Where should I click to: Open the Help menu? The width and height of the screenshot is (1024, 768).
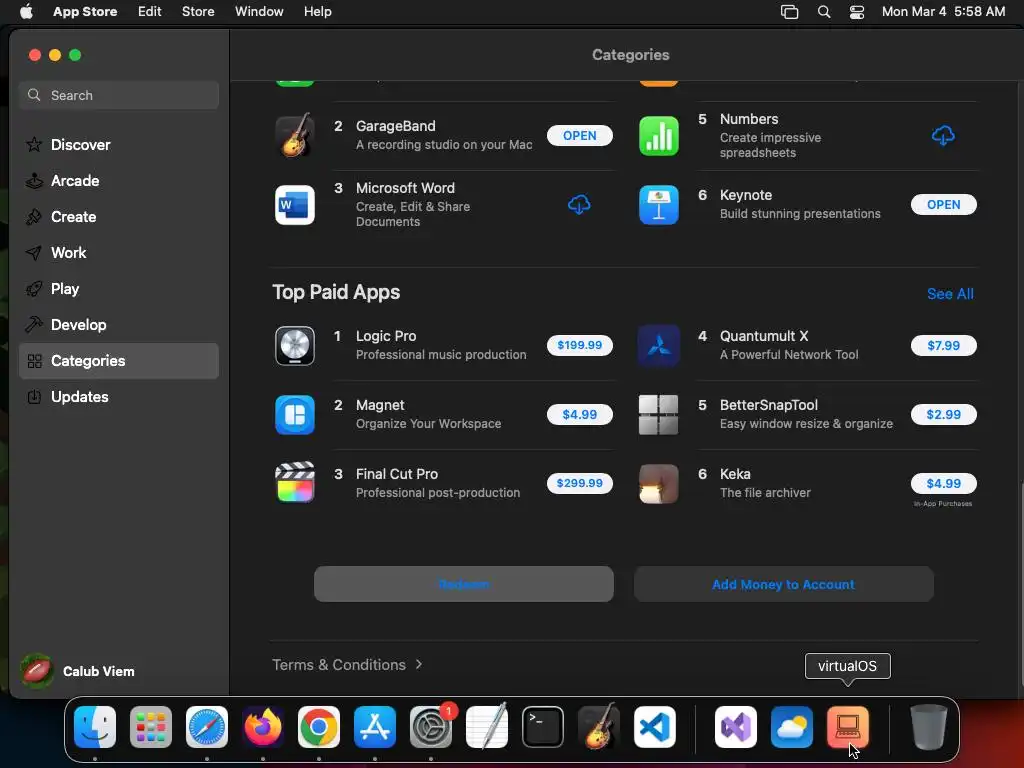pos(317,12)
